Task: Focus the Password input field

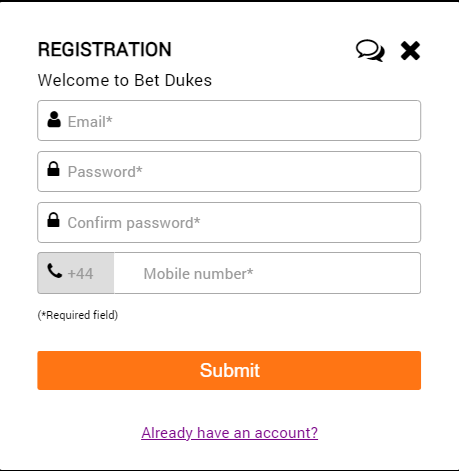Action: click(229, 171)
